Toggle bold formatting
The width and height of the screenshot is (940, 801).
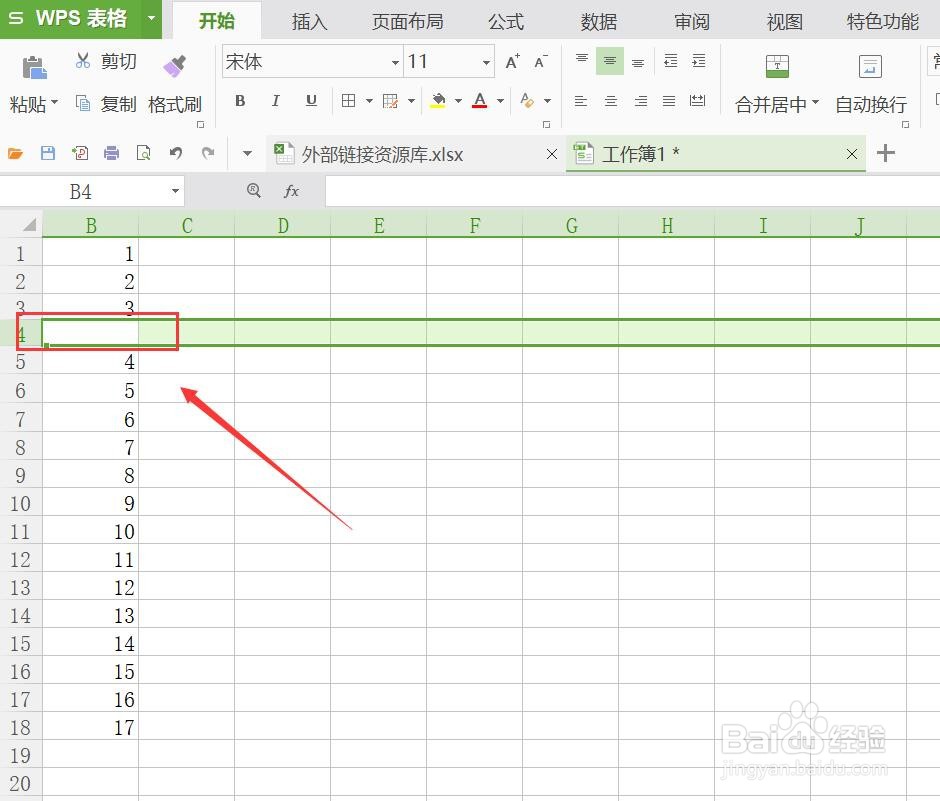239,101
